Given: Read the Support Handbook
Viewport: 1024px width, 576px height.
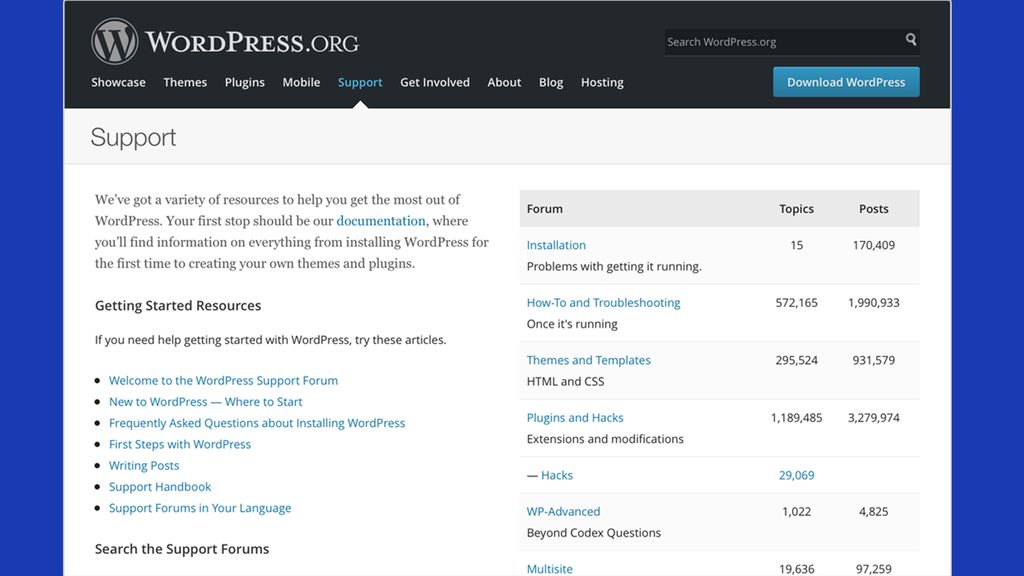Looking at the screenshot, I should (160, 486).
